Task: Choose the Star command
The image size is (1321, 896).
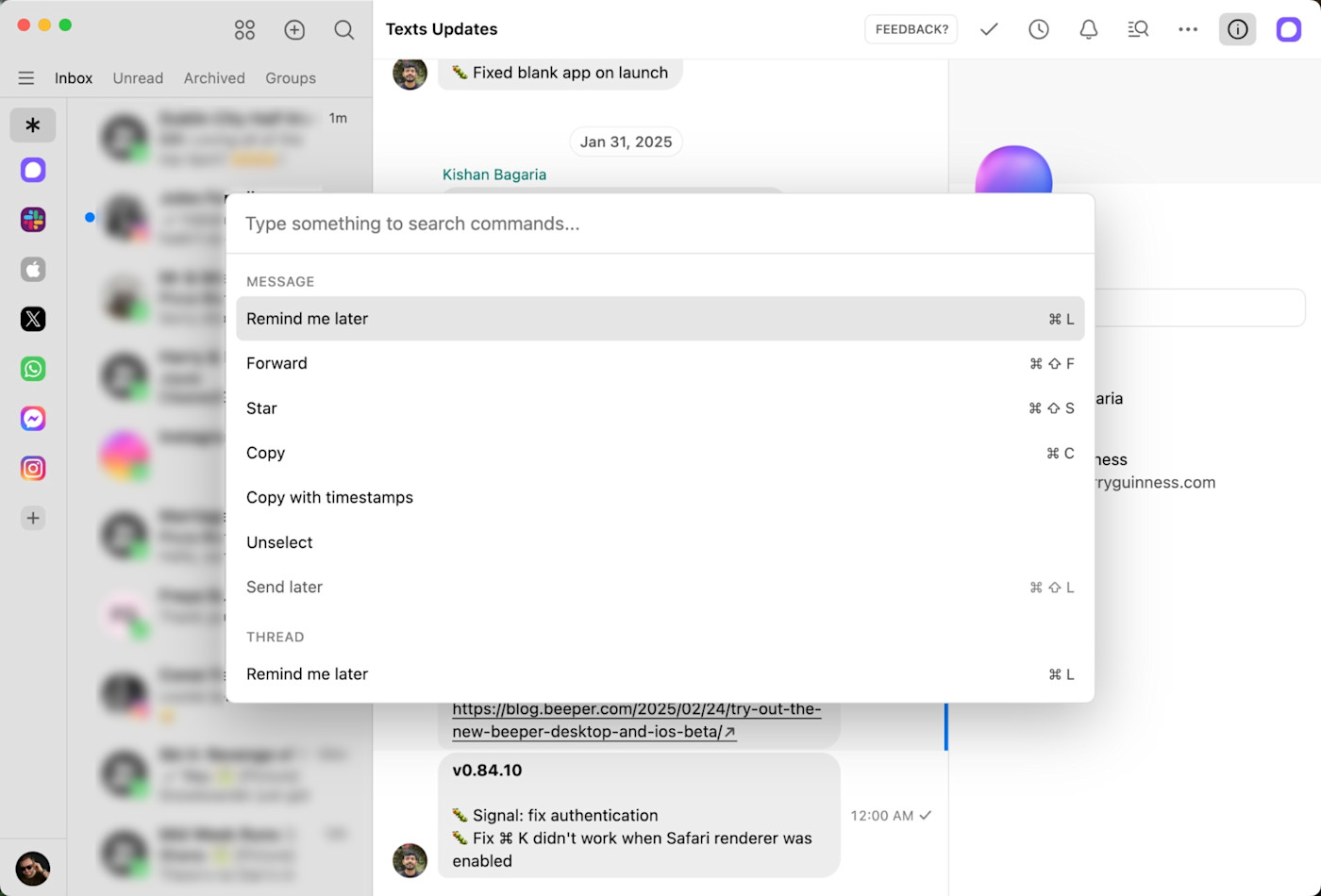Action: [660, 408]
